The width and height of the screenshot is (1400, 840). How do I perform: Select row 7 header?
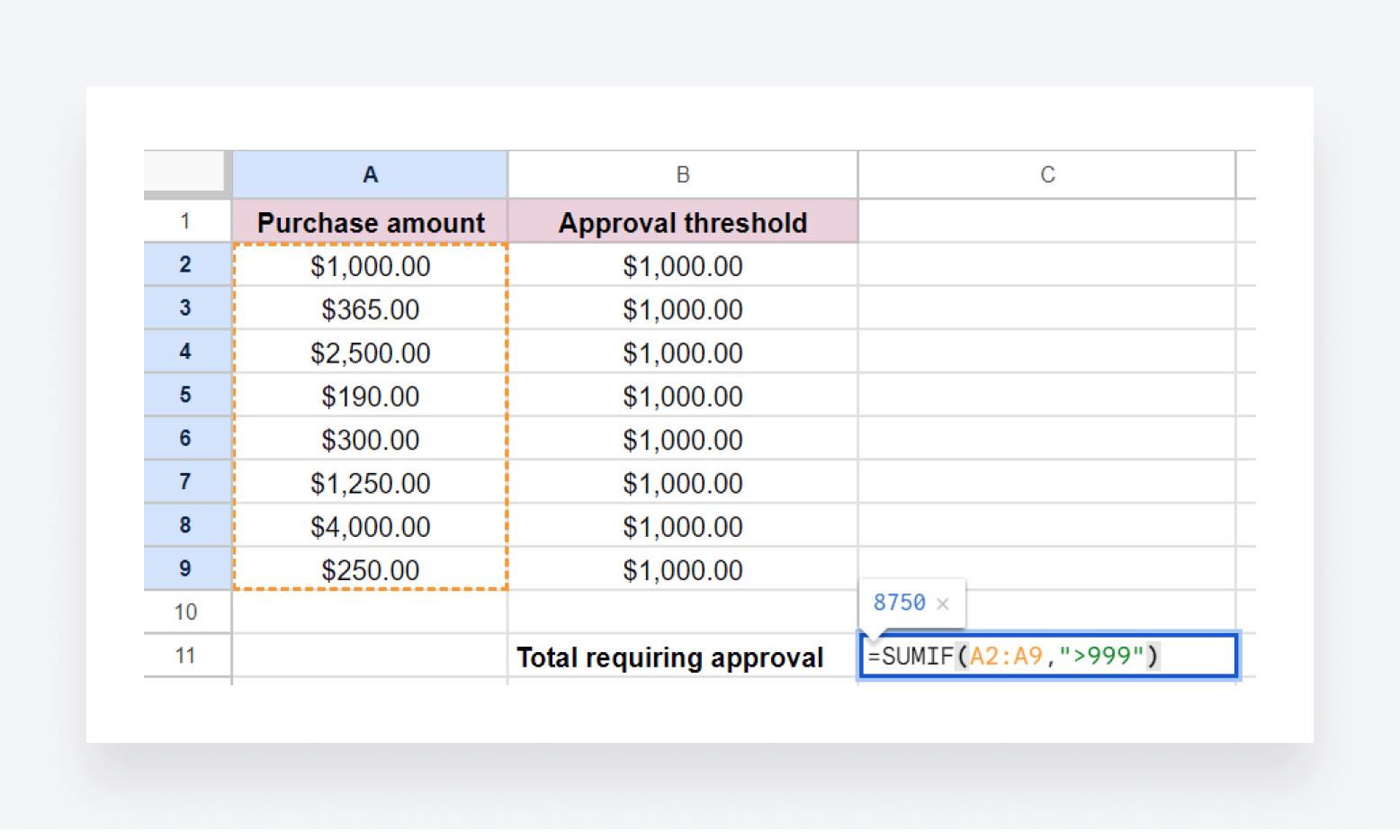point(185,481)
